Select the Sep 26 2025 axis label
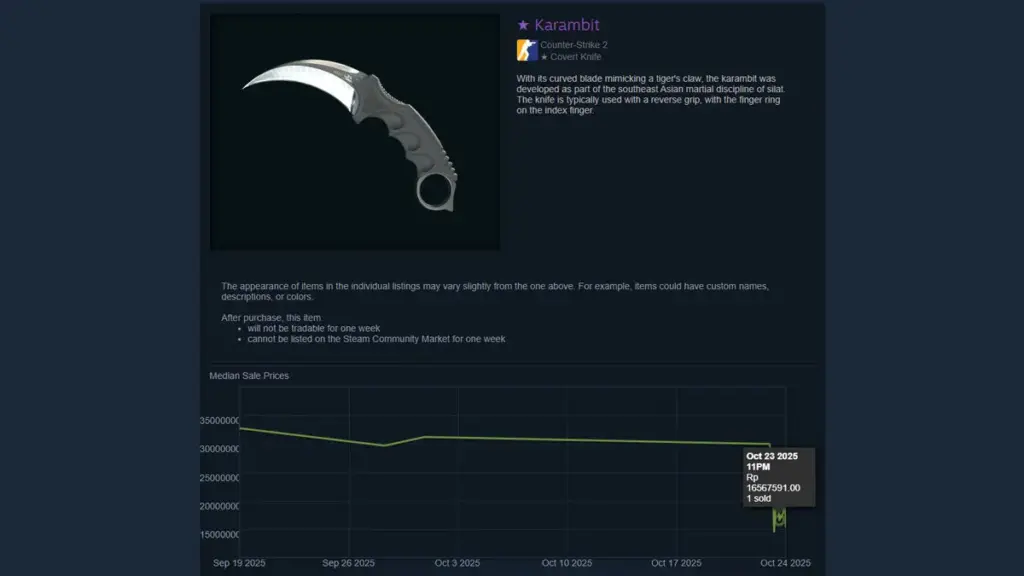 (348, 563)
